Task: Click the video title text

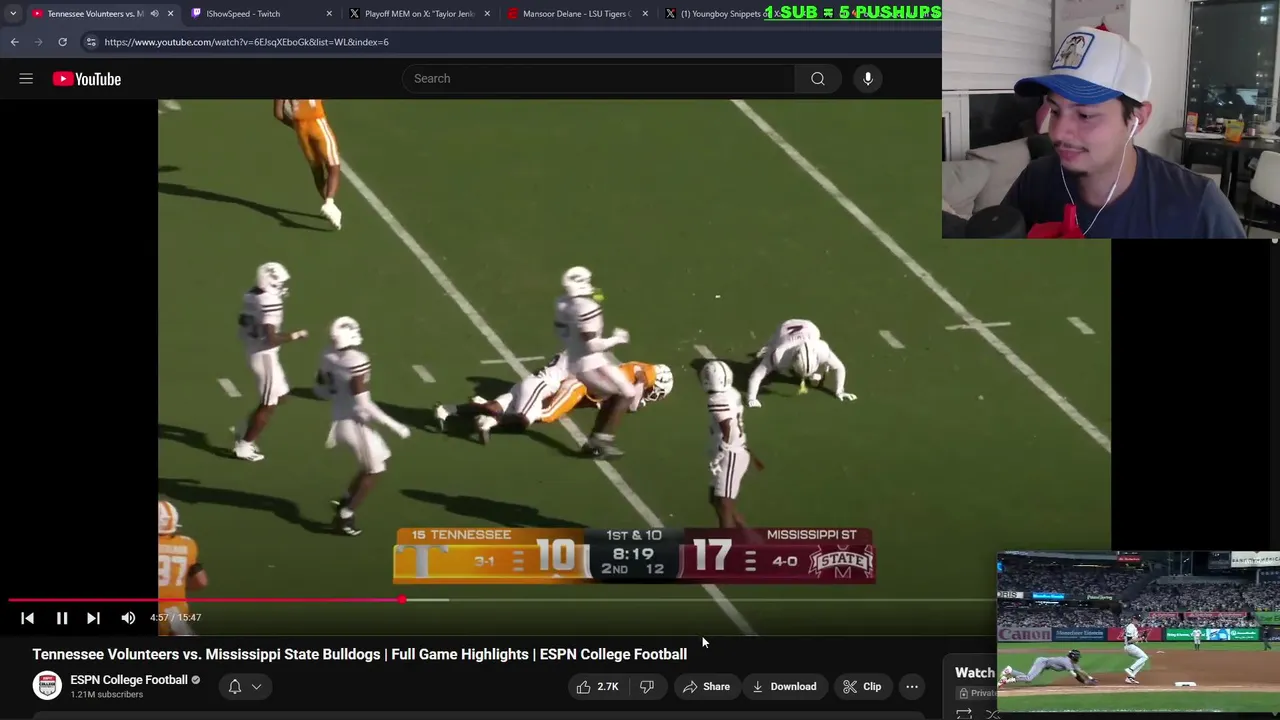Action: [360, 654]
